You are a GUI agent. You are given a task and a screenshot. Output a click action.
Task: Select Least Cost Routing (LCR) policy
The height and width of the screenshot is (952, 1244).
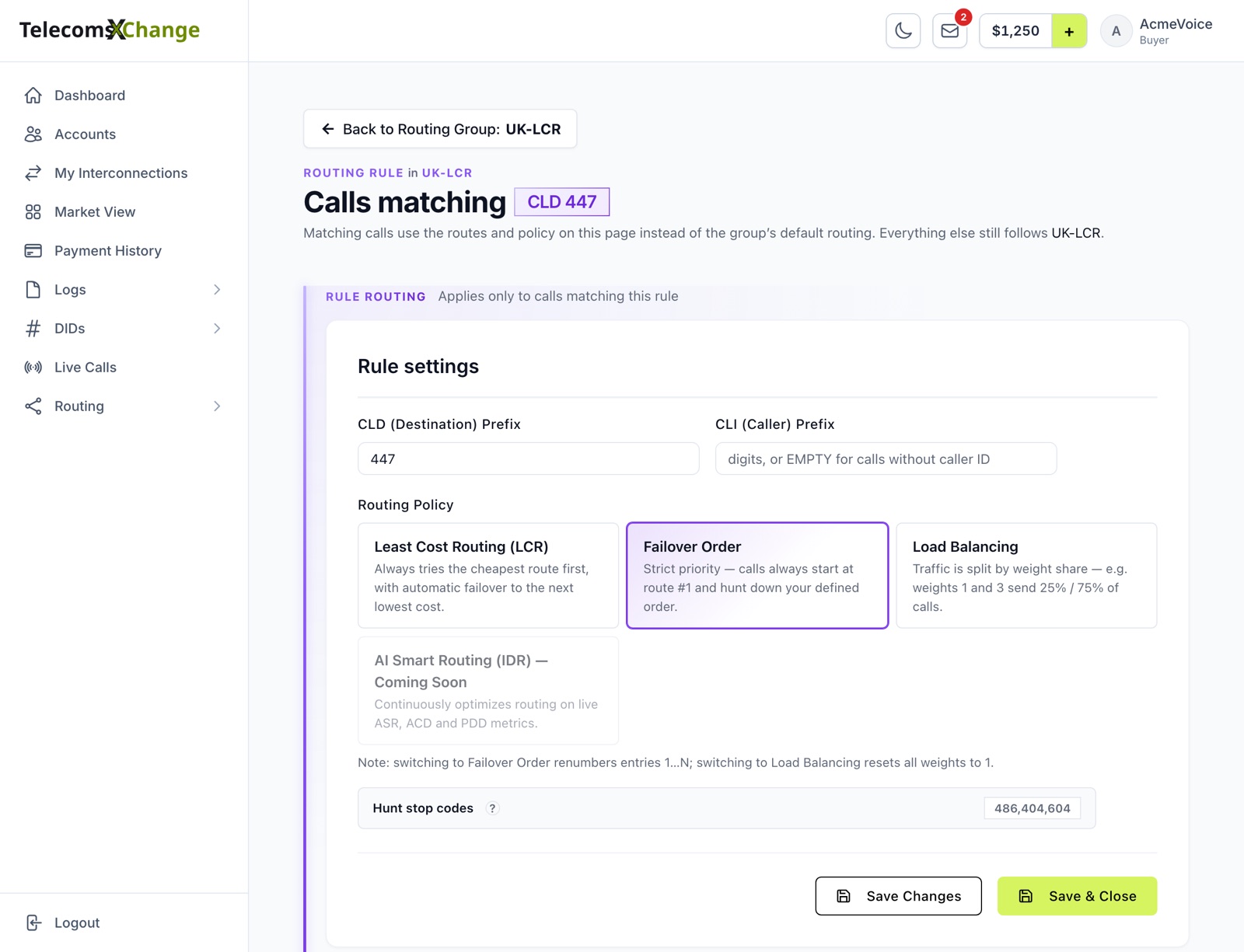coord(488,575)
